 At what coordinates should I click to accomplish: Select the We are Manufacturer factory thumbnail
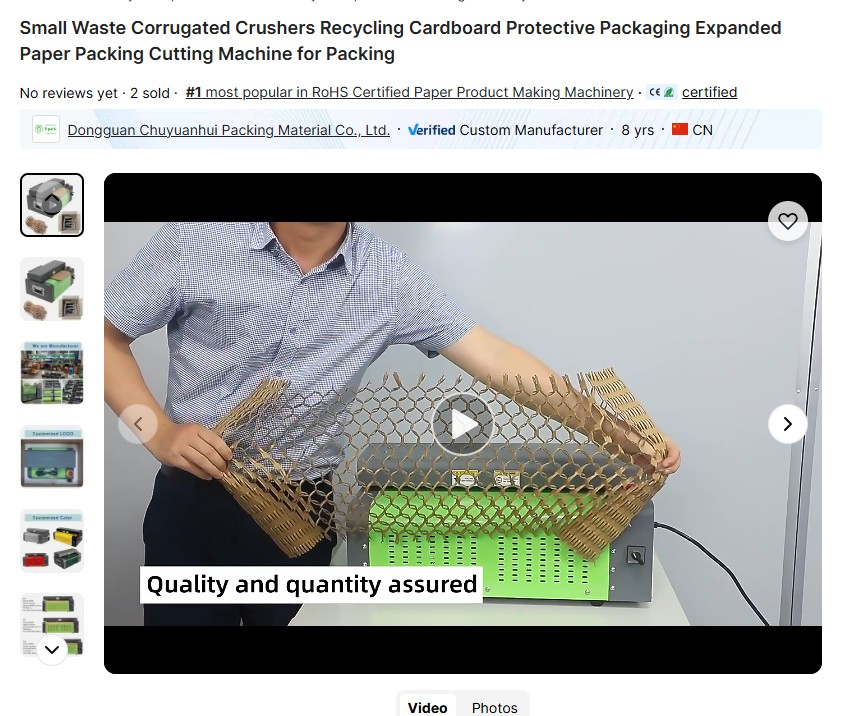click(52, 373)
